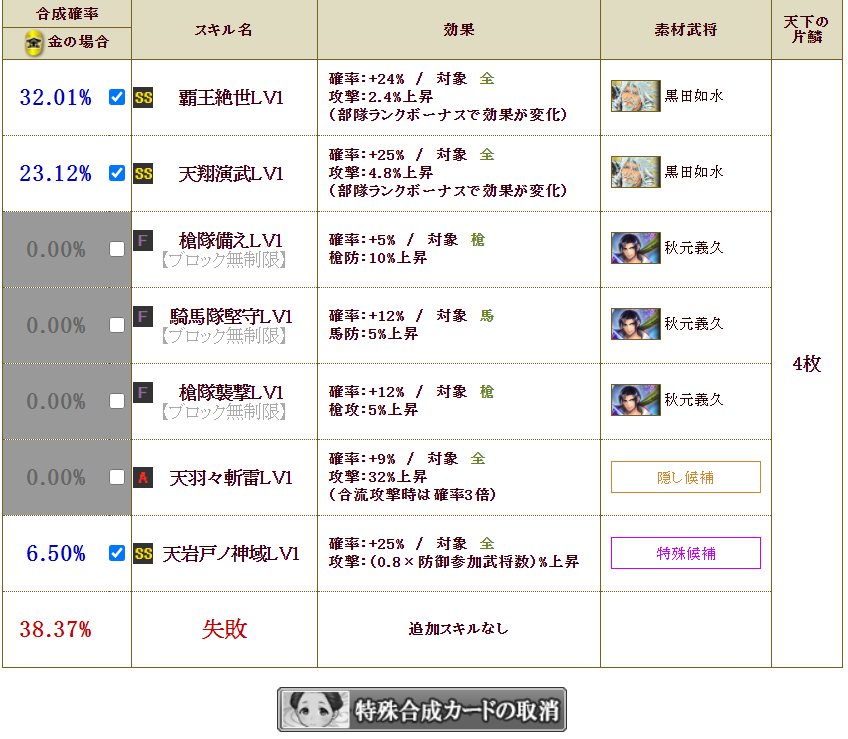Click the 特殊候補 button
This screenshot has height=739, width=848.
point(686,553)
